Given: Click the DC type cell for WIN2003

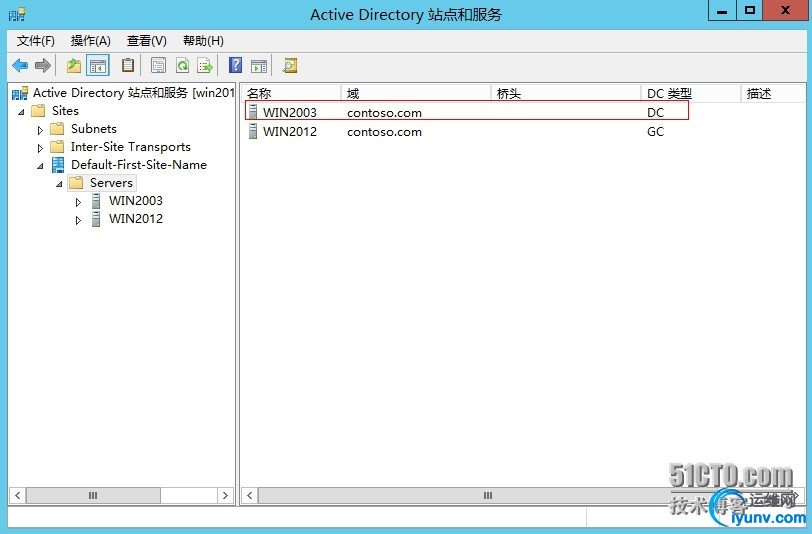Looking at the screenshot, I should pos(655,112).
